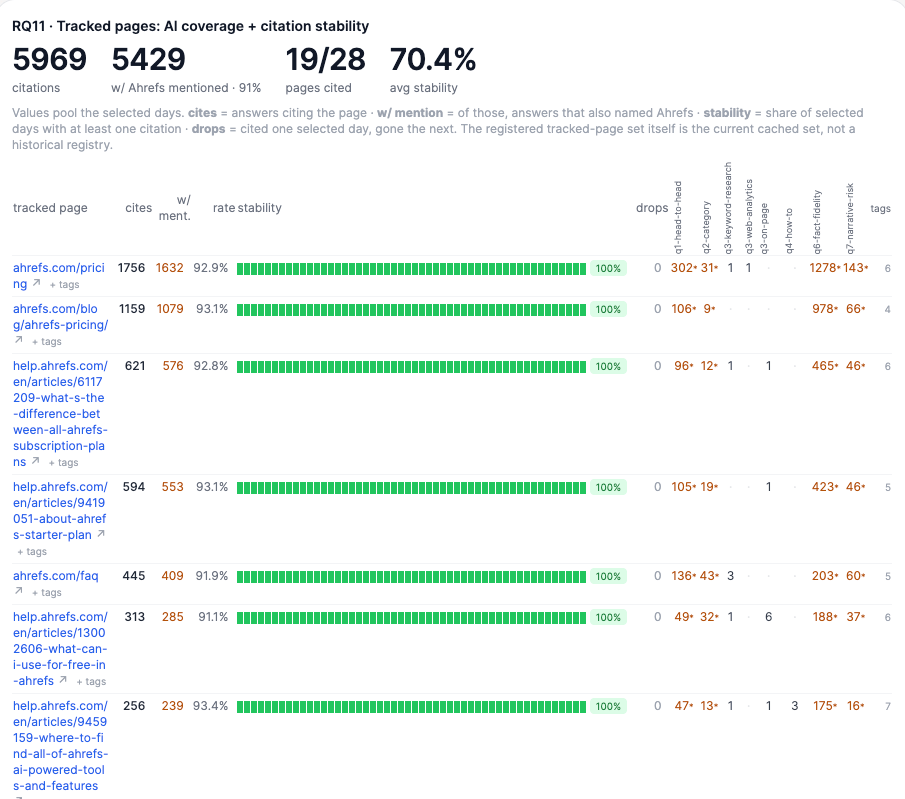Click the q6-fact-fidelity column header
The height and width of the screenshot is (799, 905).
pyautogui.click(x=817, y=222)
